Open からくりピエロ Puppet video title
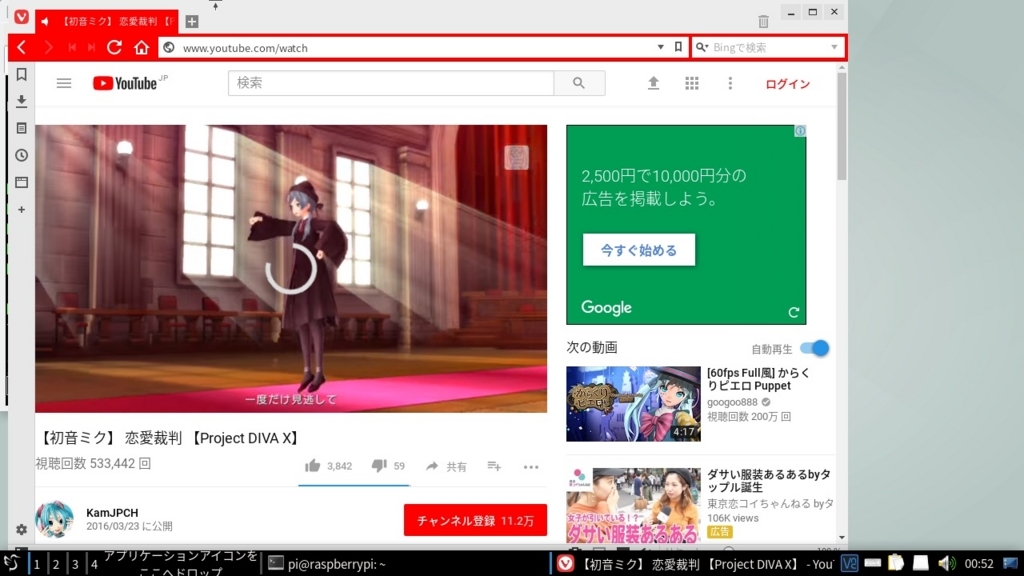The width and height of the screenshot is (1024, 576). tap(758, 379)
